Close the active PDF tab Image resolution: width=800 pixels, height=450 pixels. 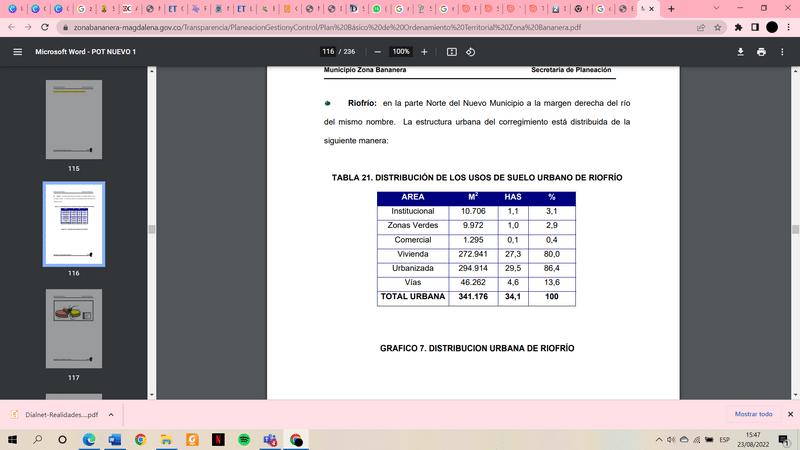(x=652, y=9)
